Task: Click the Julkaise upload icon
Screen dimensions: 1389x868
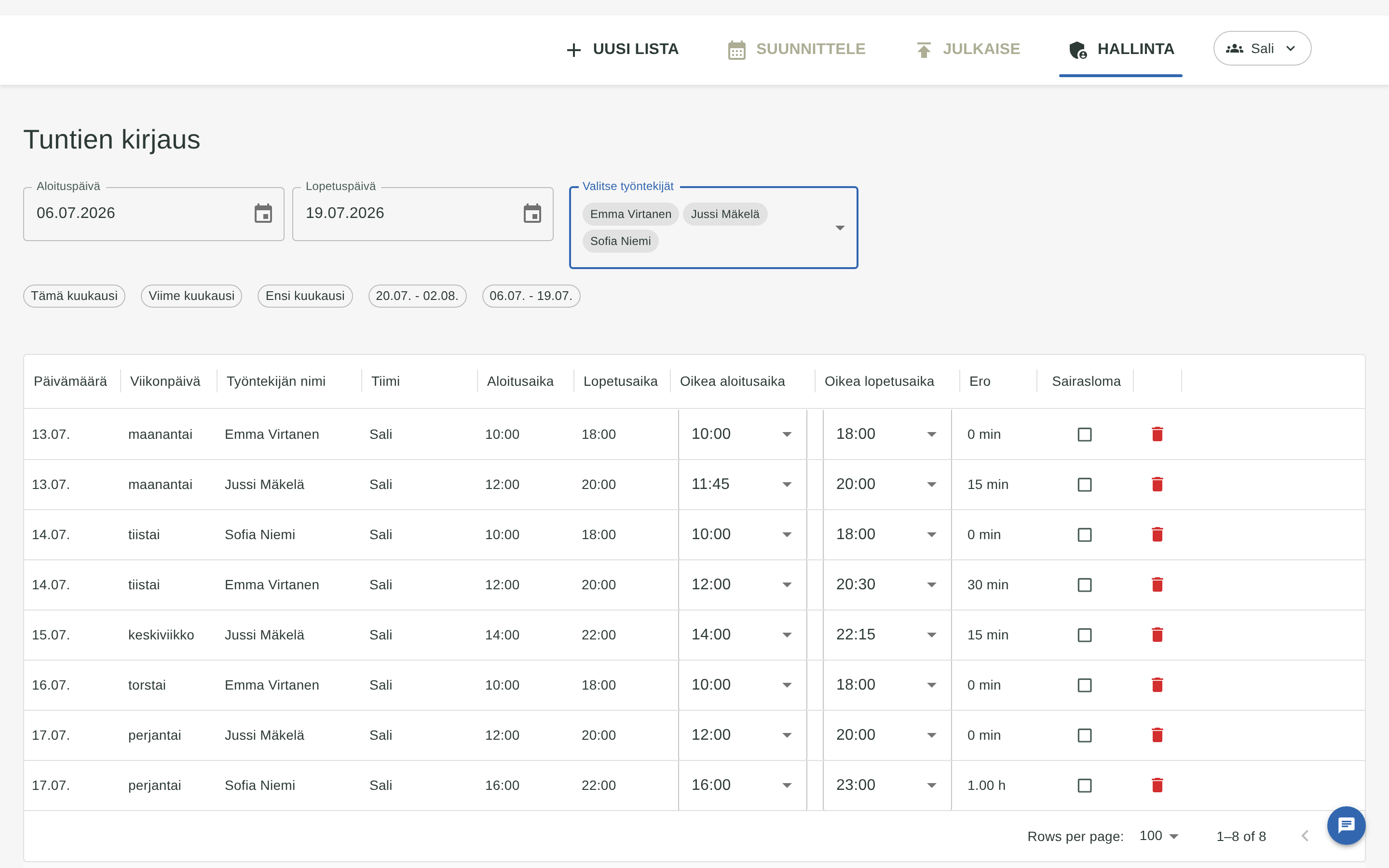Action: pos(924,50)
